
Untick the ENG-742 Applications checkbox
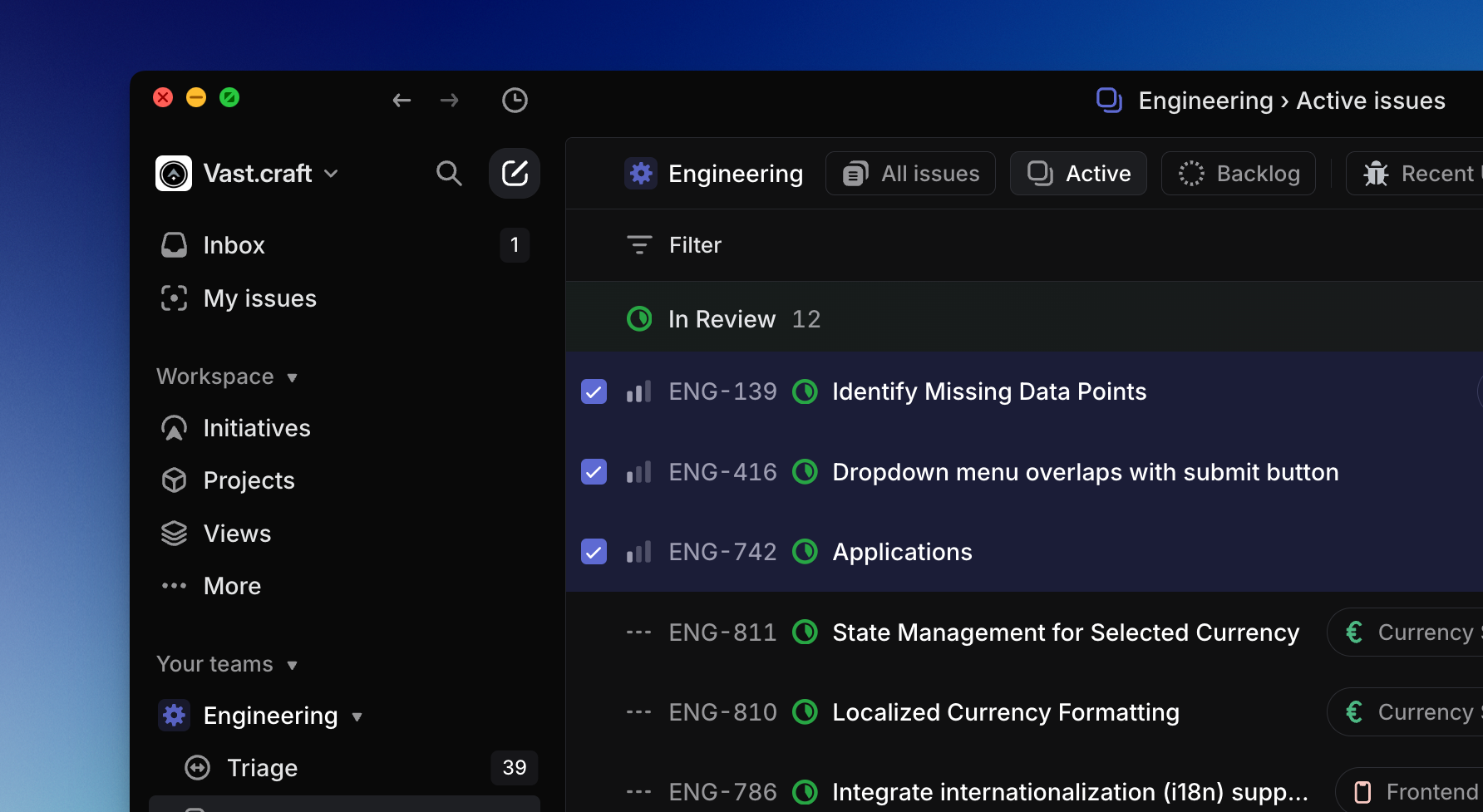click(x=594, y=552)
